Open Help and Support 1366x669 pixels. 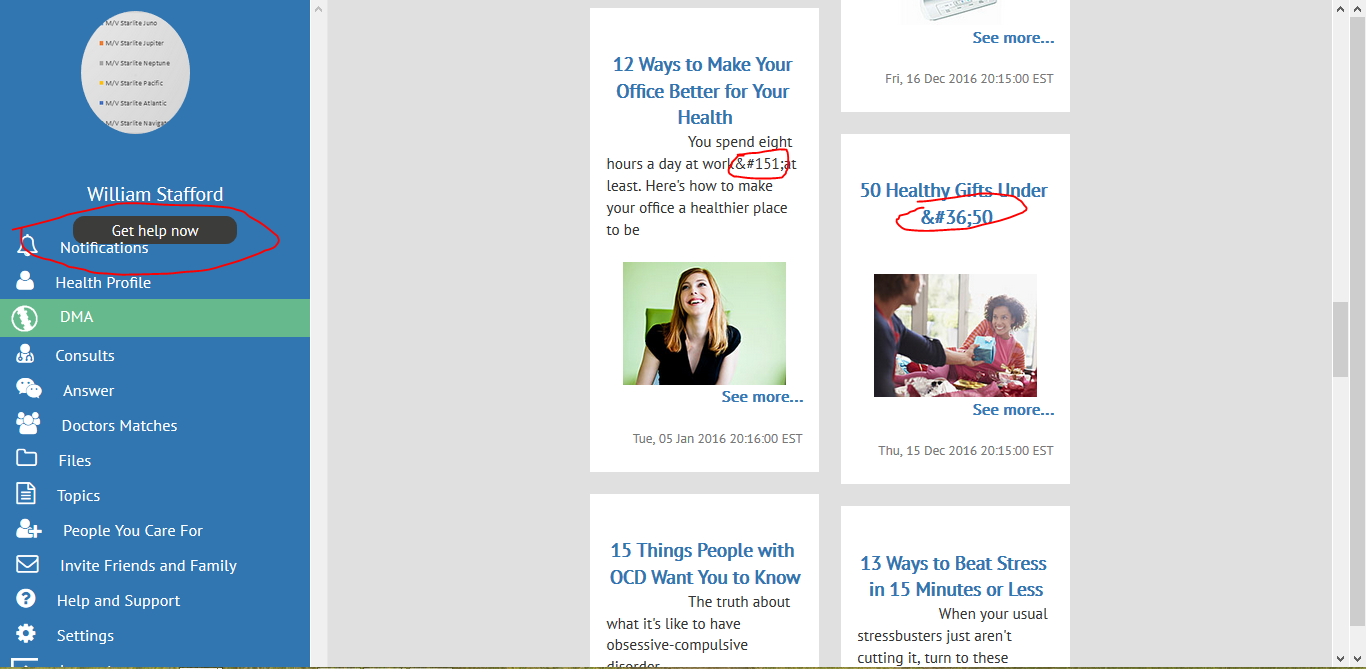[x=118, y=601]
